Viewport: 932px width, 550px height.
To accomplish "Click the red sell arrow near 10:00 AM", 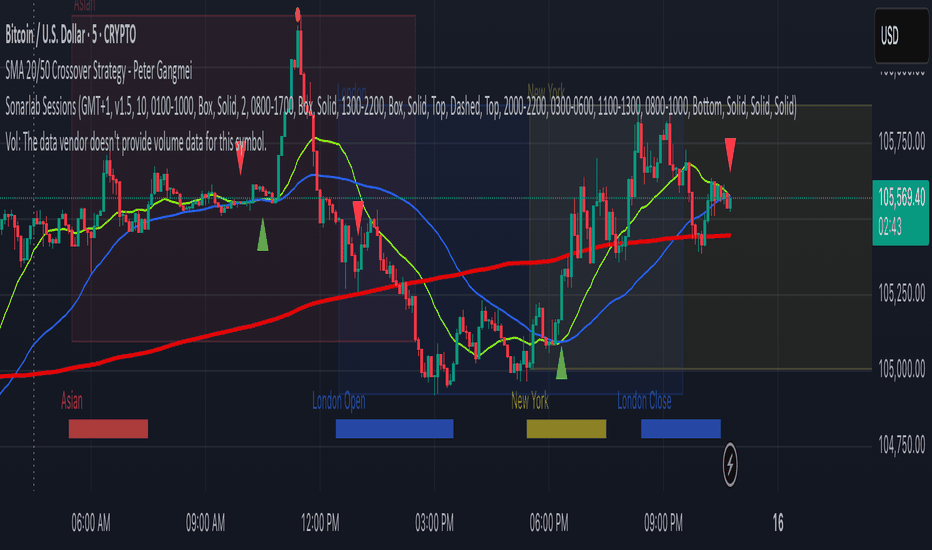I will tap(240, 158).
